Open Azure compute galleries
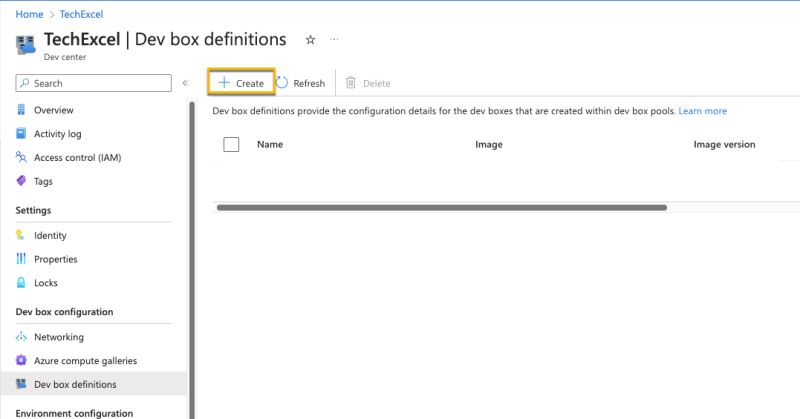Viewport: 800px width, 419px height. pyautogui.click(x=86, y=361)
